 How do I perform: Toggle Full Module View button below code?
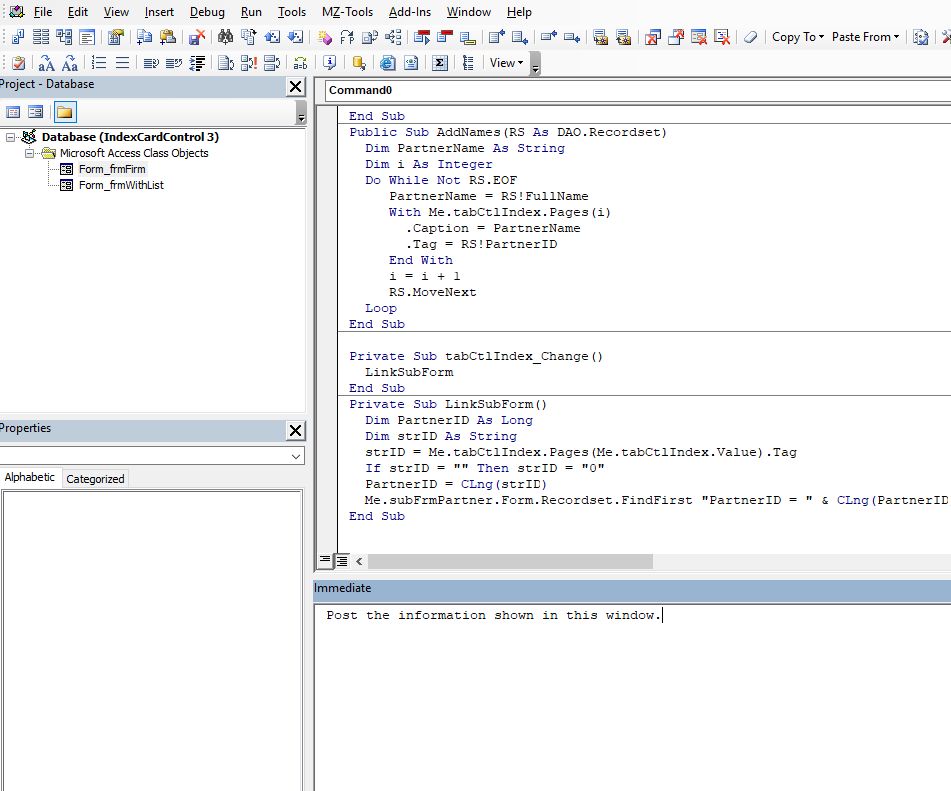[x=341, y=561]
